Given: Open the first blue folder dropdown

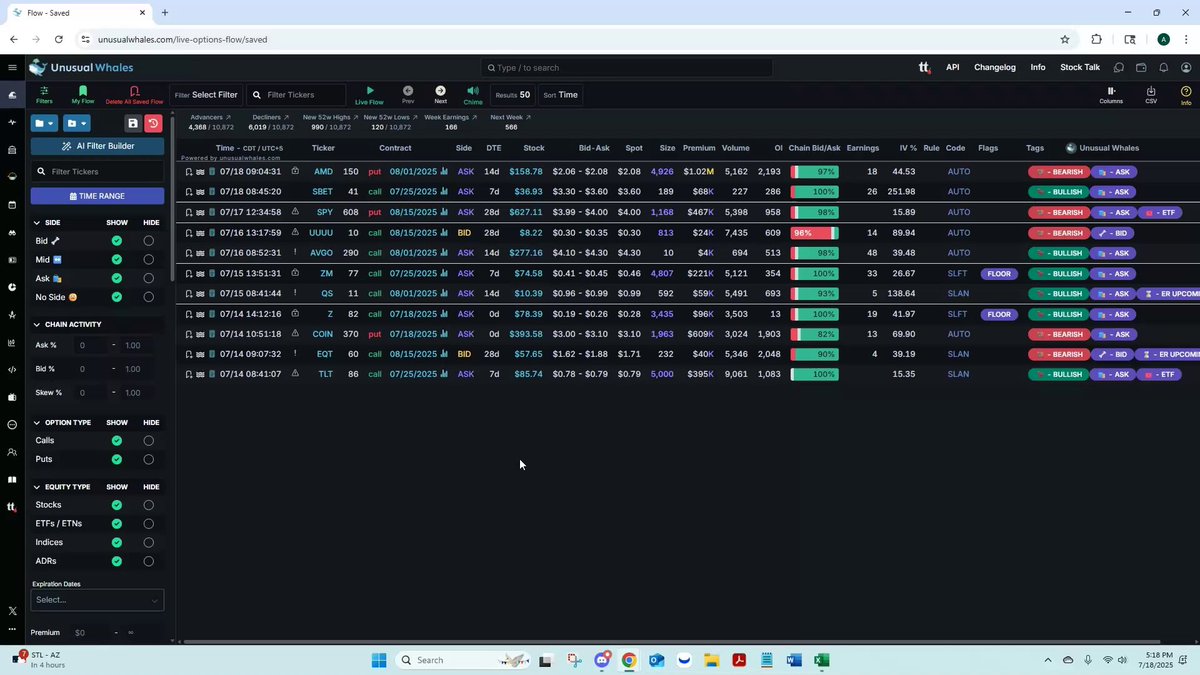Looking at the screenshot, I should pyautogui.click(x=45, y=123).
